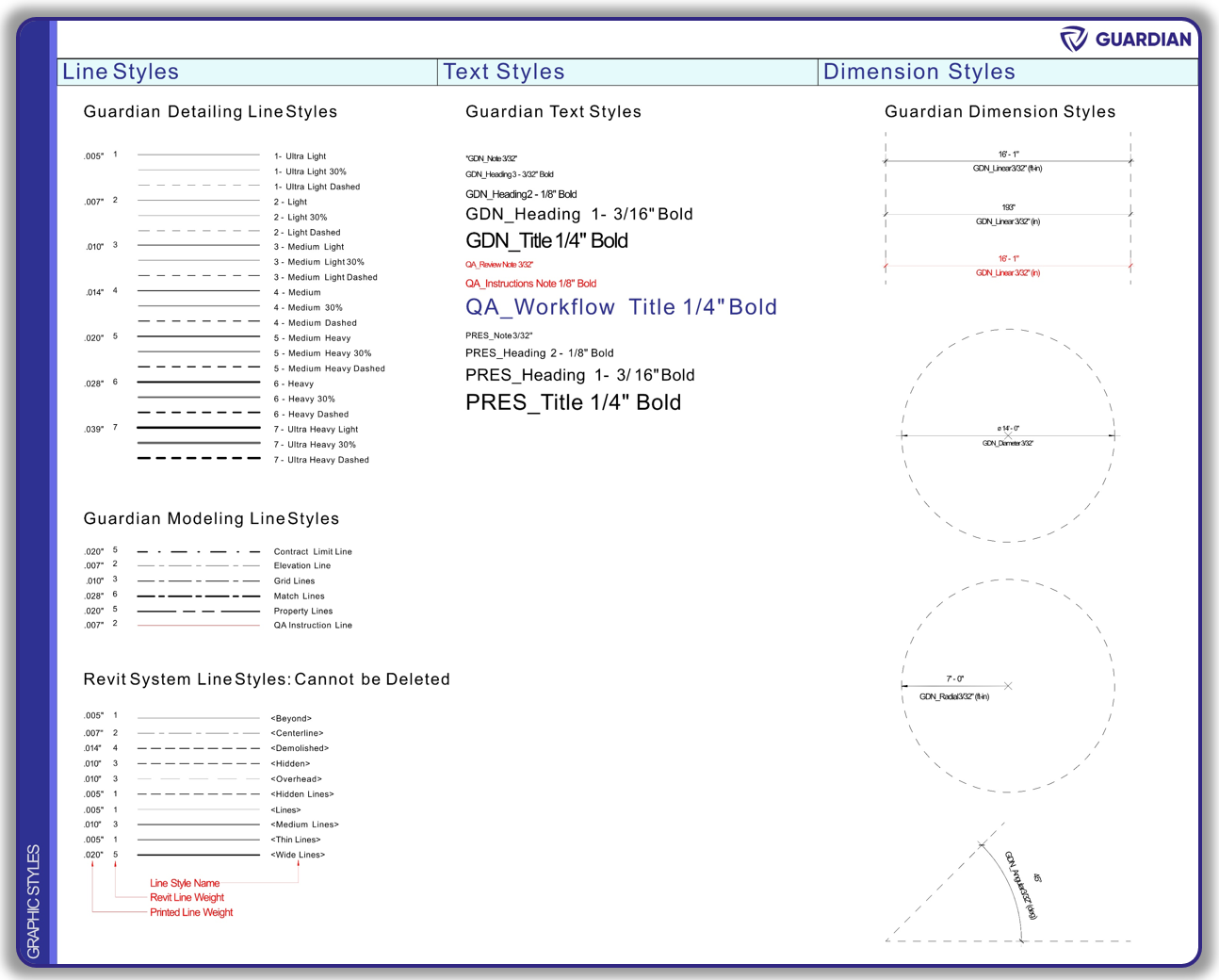Image resolution: width=1219 pixels, height=980 pixels.
Task: Select the "5 - Medium Heavy Dashed" label
Action: tap(330, 368)
